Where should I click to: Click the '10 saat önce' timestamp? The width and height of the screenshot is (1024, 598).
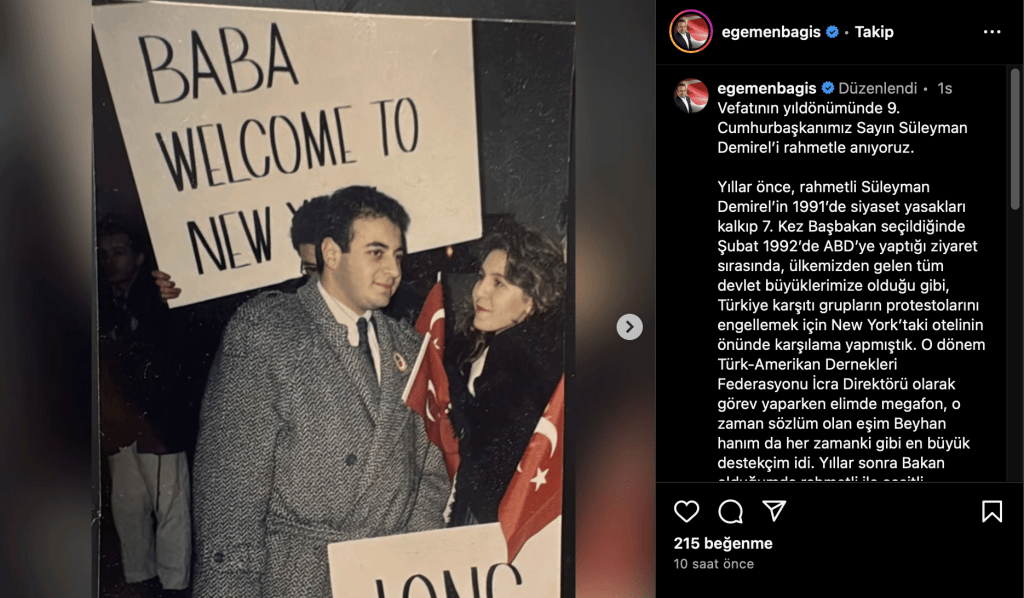pyautogui.click(x=714, y=563)
